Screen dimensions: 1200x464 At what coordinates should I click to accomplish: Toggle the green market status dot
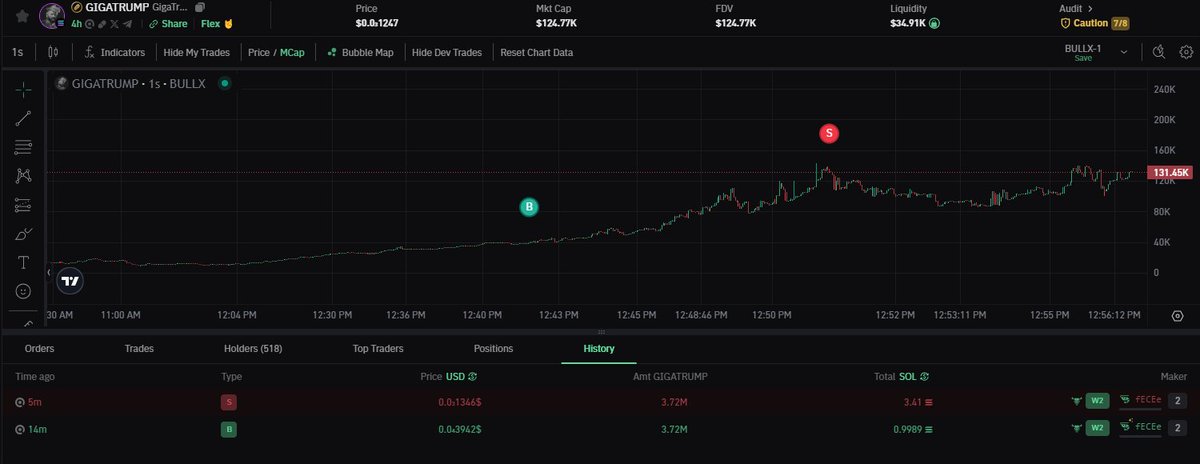coord(225,83)
